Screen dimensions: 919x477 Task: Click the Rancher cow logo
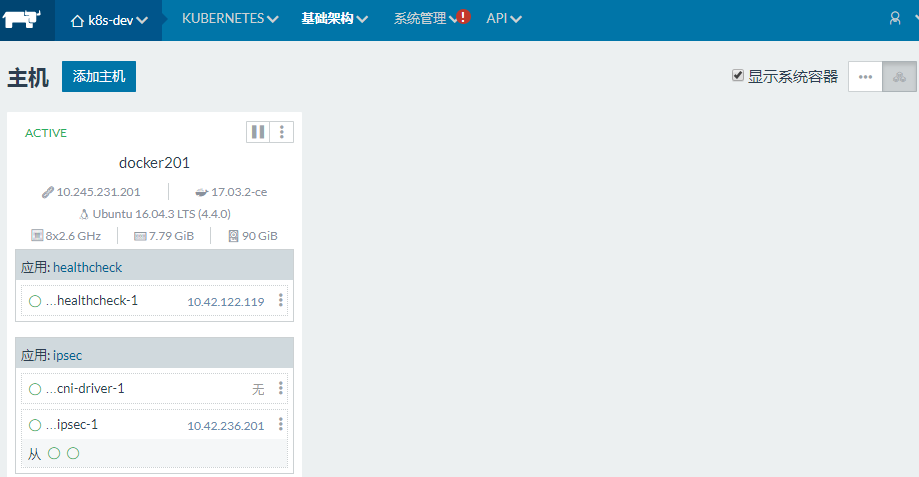pos(22,19)
